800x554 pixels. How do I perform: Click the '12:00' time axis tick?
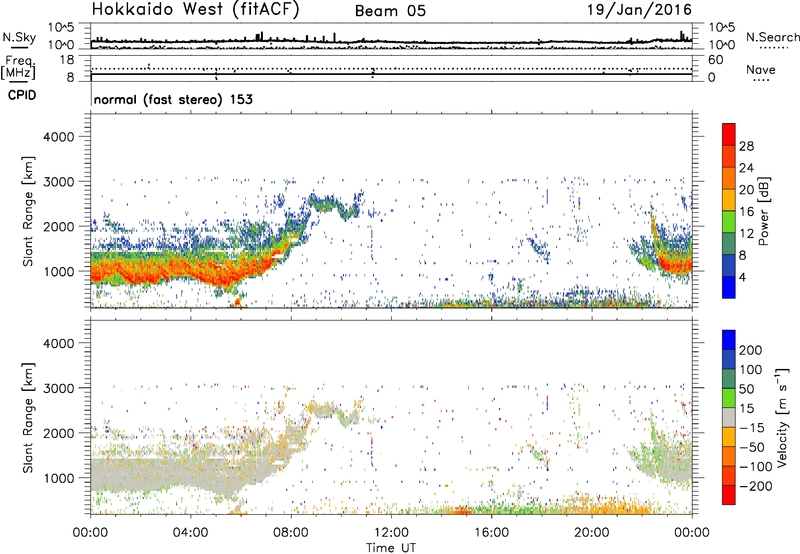391,533
